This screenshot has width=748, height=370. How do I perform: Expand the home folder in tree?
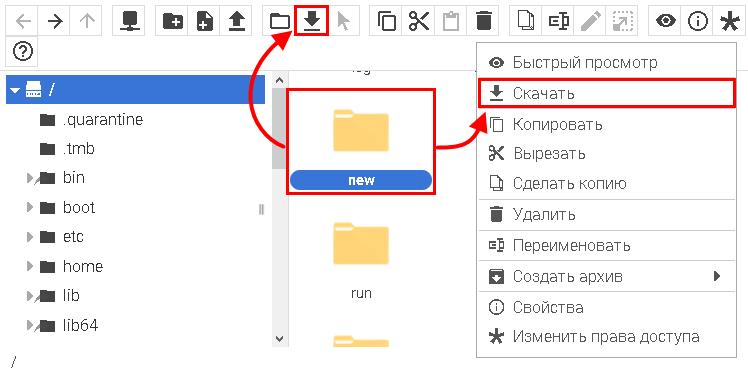[30, 266]
